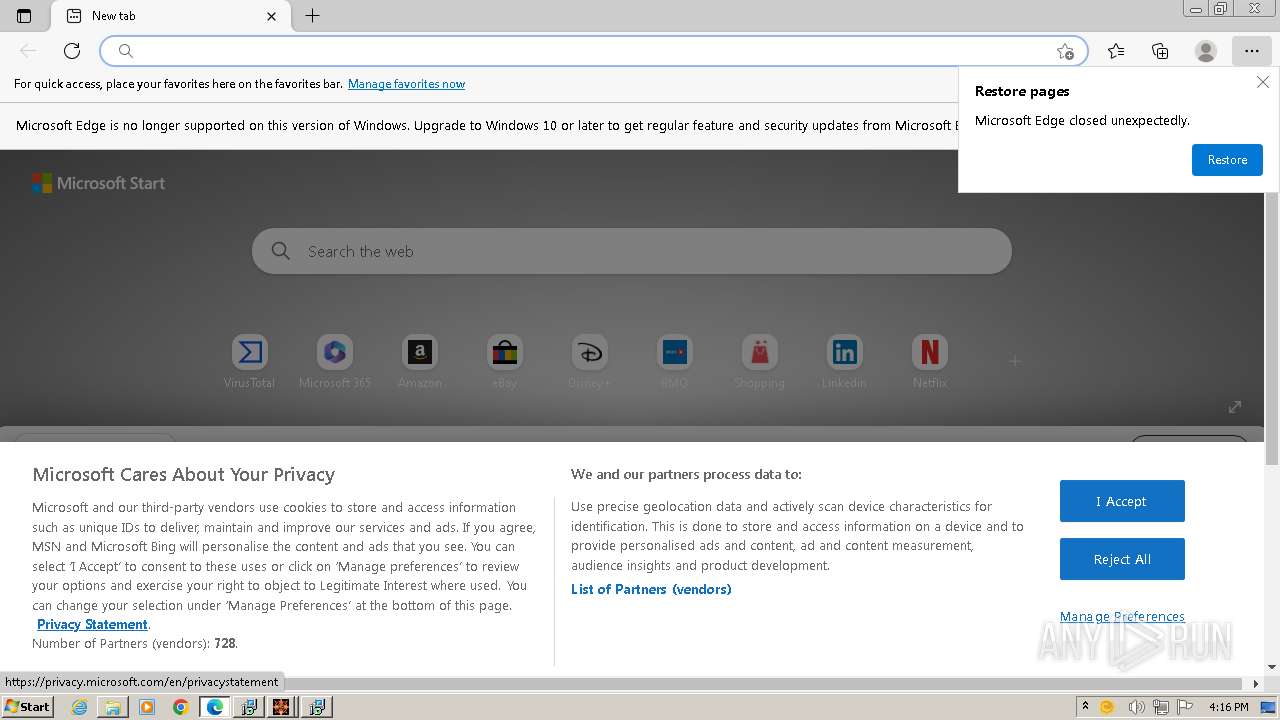The image size is (1280, 720).
Task: Open Settings and more ellipsis menu
Action: (x=1252, y=51)
